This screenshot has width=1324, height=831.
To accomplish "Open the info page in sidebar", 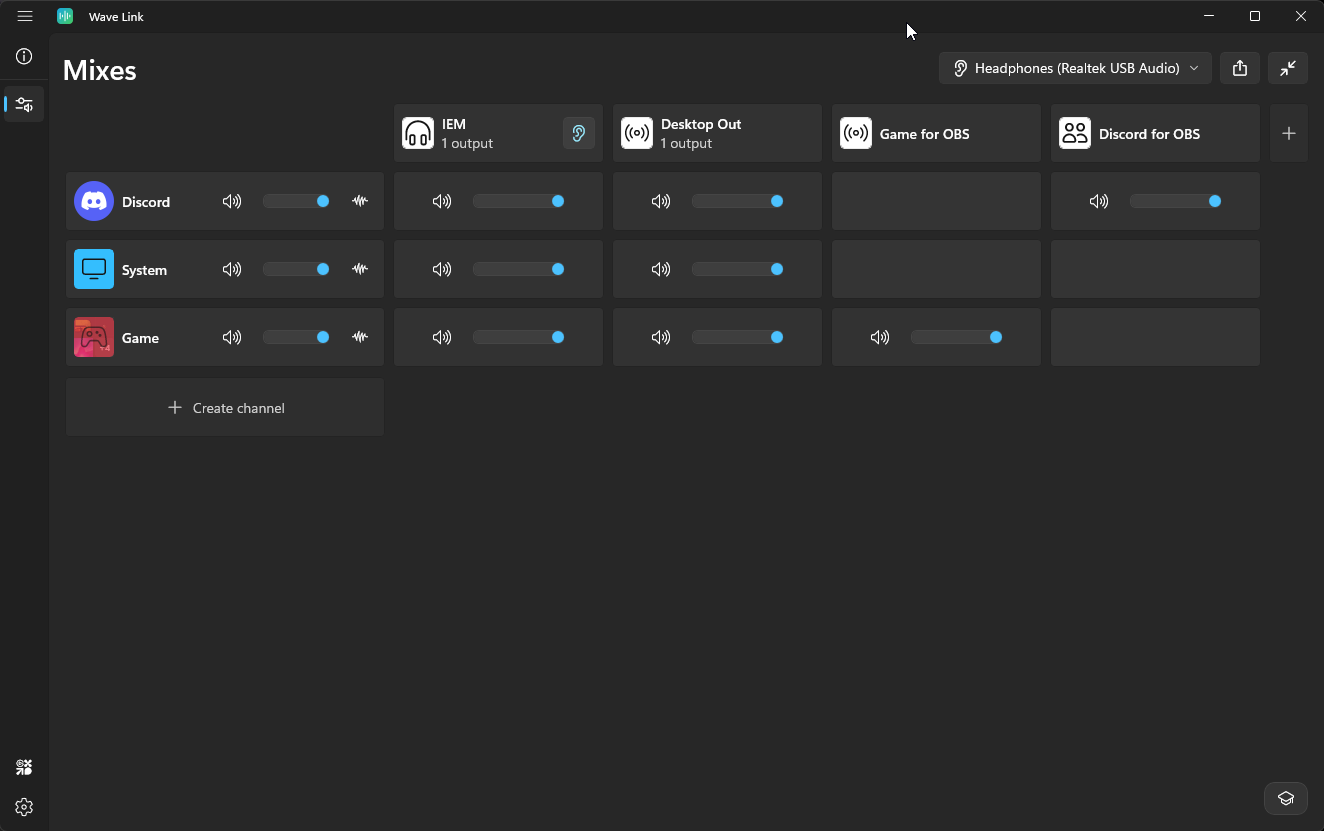I will (25, 57).
